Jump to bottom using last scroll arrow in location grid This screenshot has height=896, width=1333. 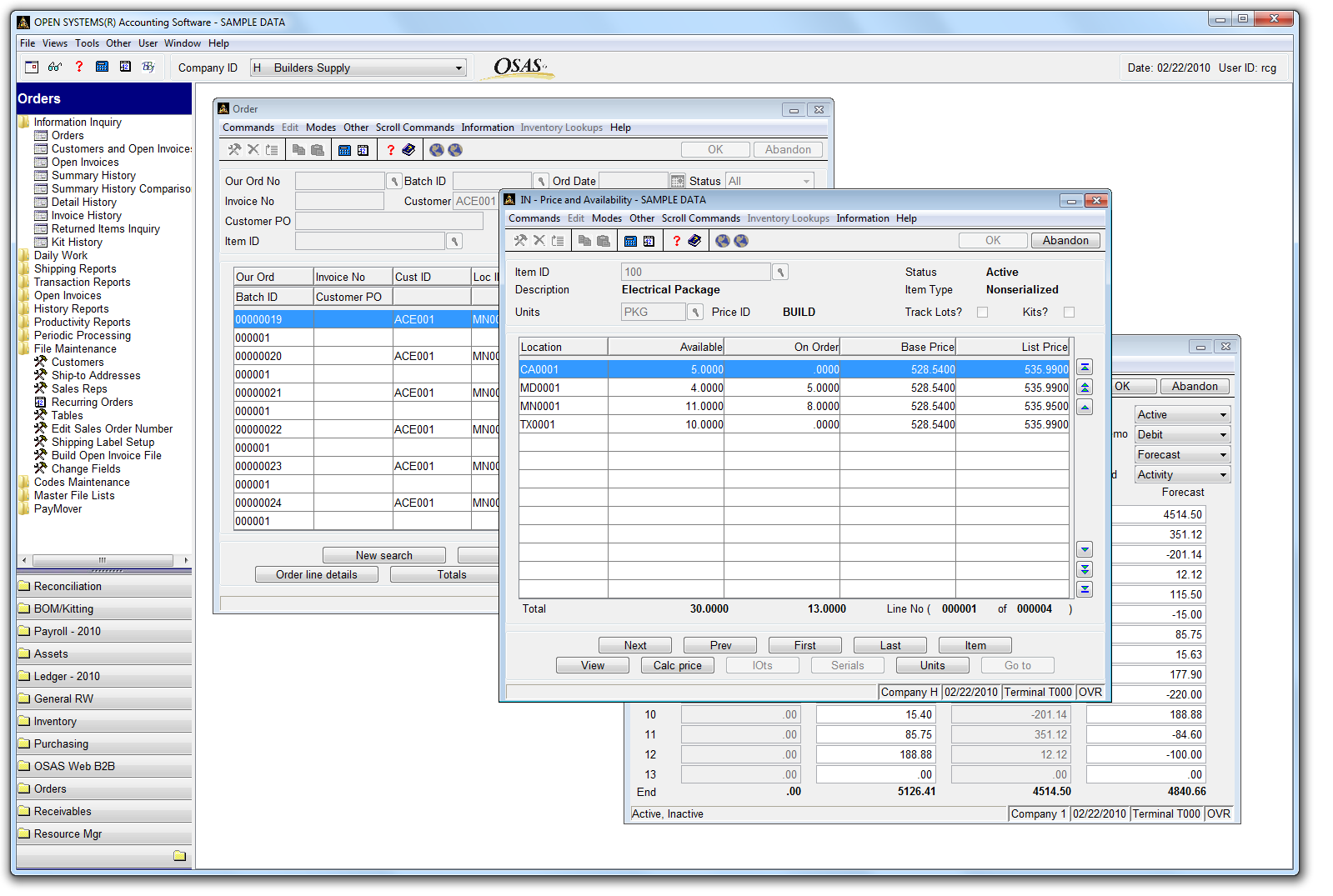pos(1085,589)
